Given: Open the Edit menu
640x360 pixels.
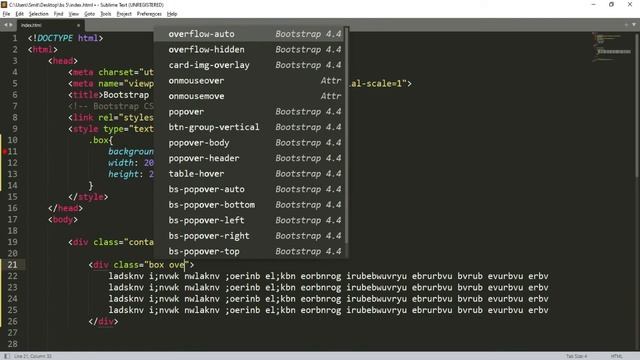Looking at the screenshot, I should pyautogui.click(x=20, y=14).
